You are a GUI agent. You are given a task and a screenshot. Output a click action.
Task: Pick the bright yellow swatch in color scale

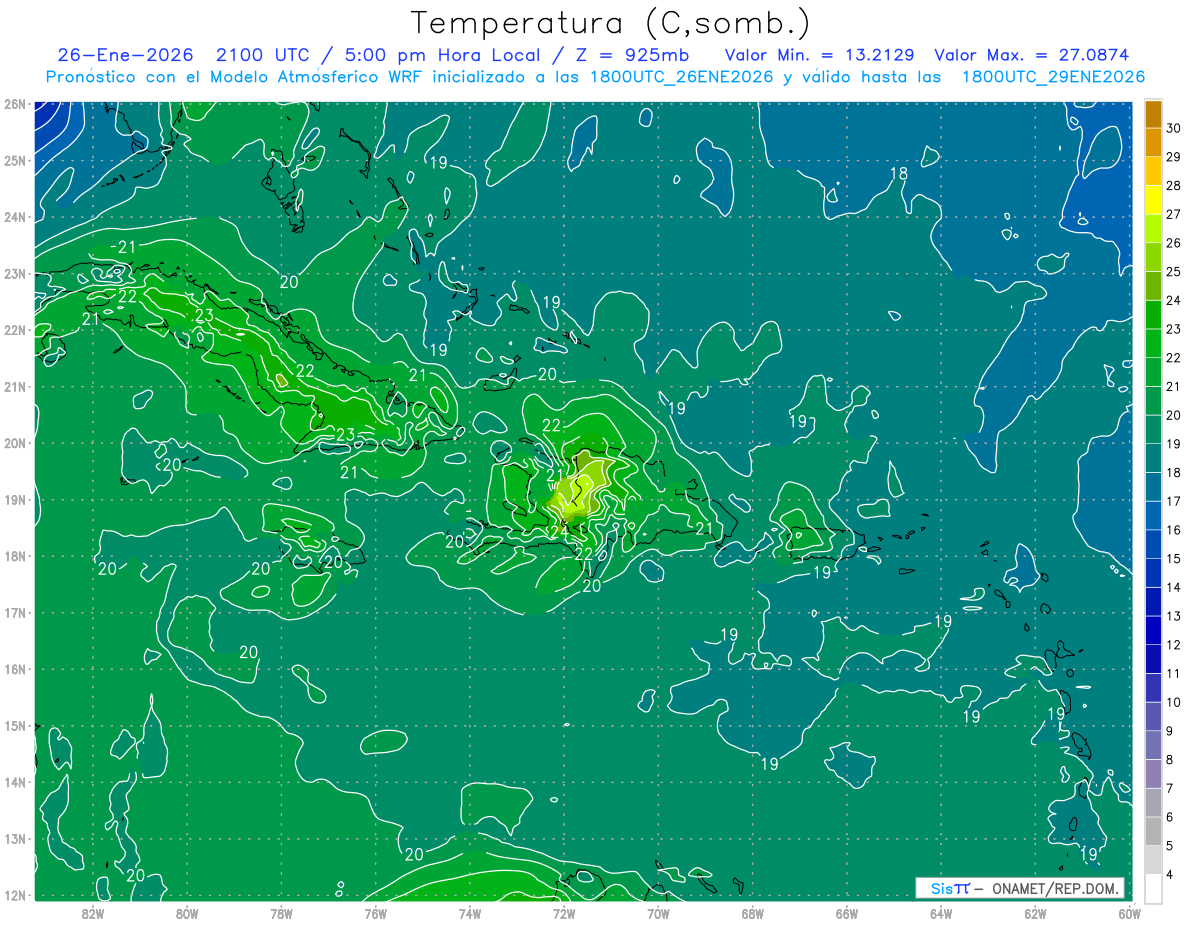coord(1153,200)
